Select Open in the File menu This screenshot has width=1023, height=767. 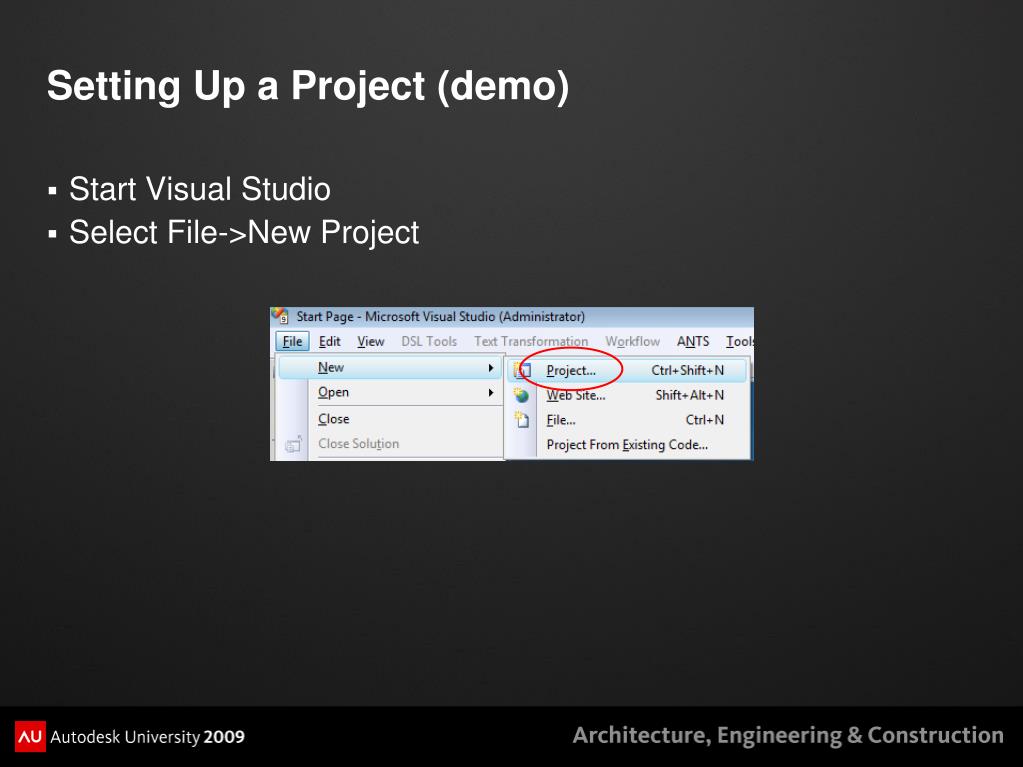pos(389,393)
